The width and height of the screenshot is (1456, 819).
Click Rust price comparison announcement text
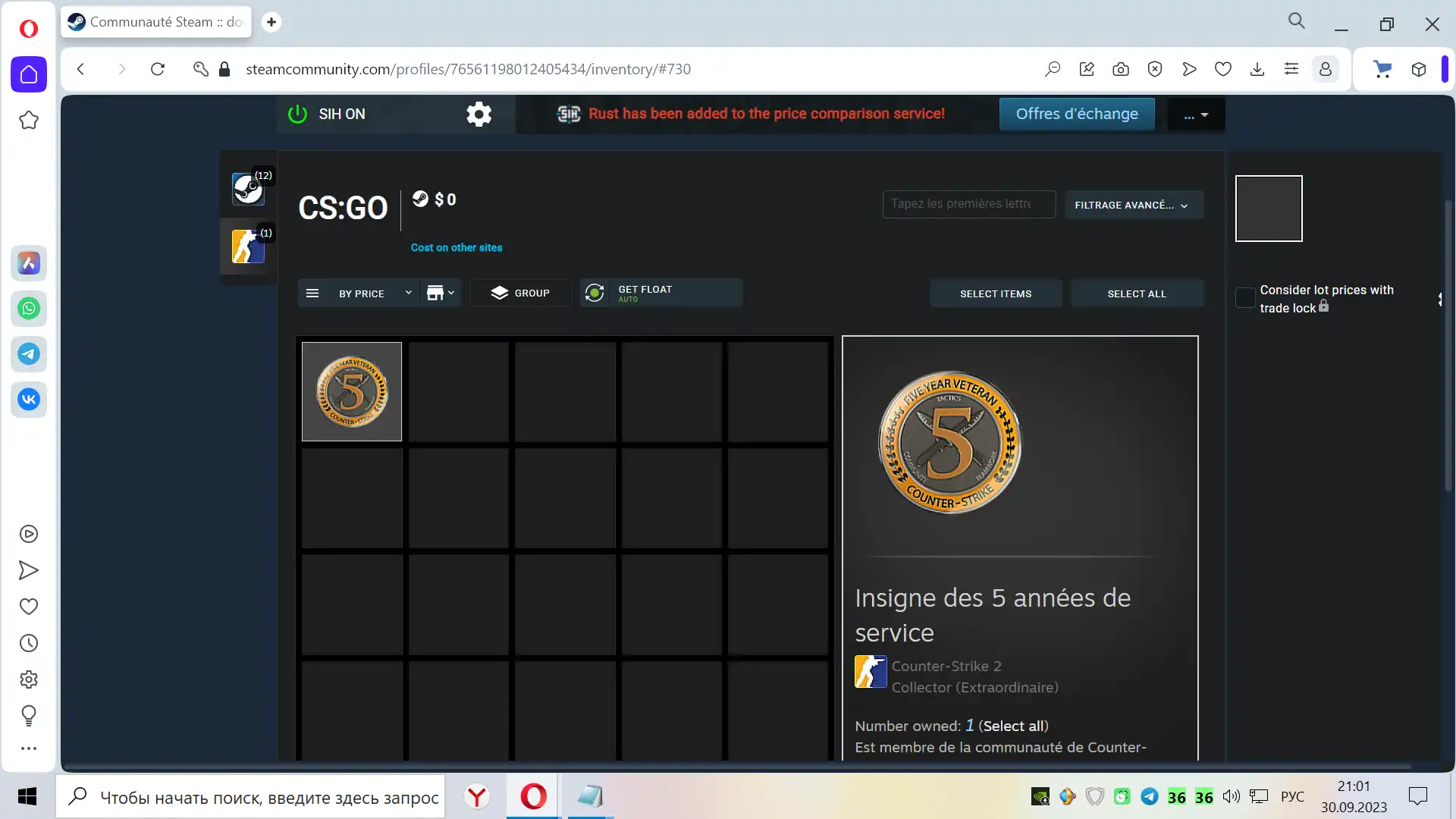[x=767, y=114]
